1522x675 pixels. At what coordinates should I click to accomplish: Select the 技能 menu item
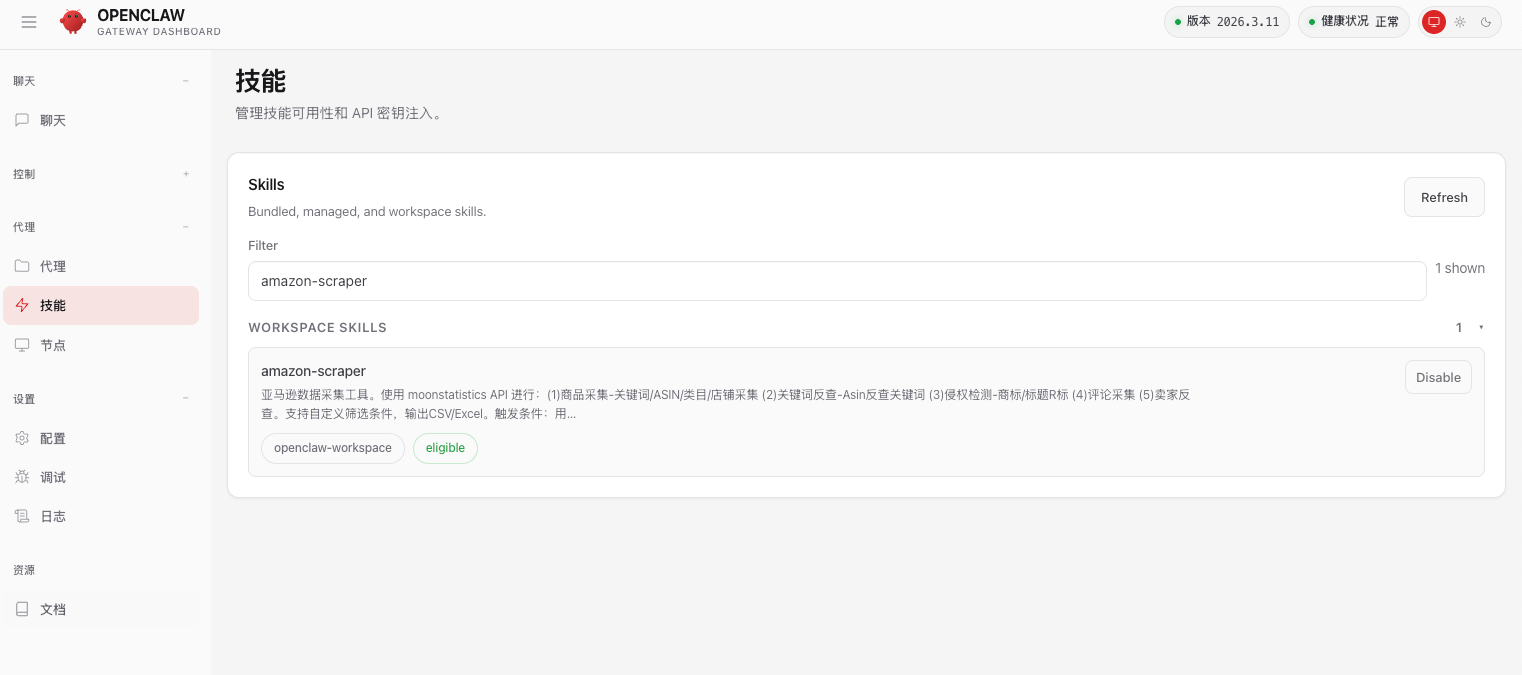[100, 306]
